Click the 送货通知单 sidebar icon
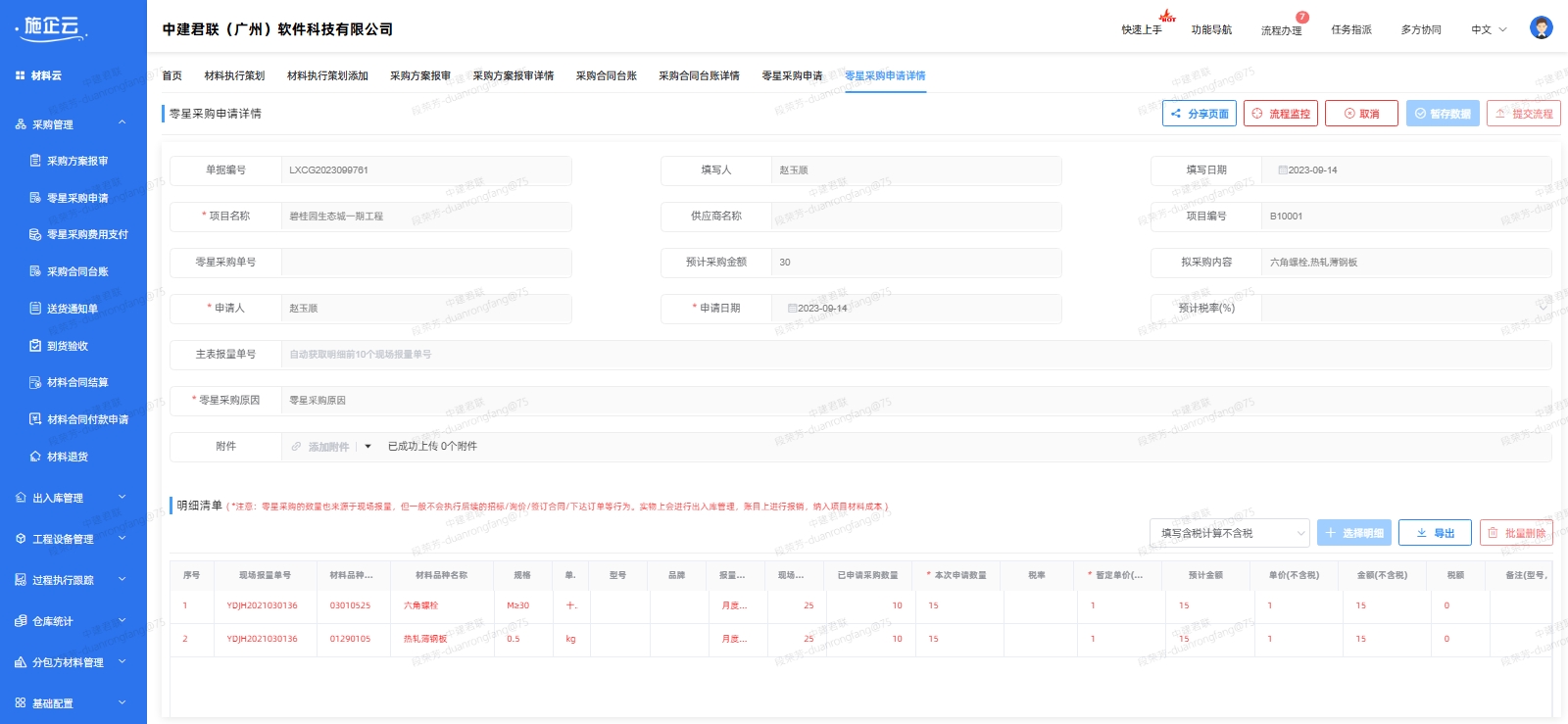The height and width of the screenshot is (724, 1568). coord(35,309)
